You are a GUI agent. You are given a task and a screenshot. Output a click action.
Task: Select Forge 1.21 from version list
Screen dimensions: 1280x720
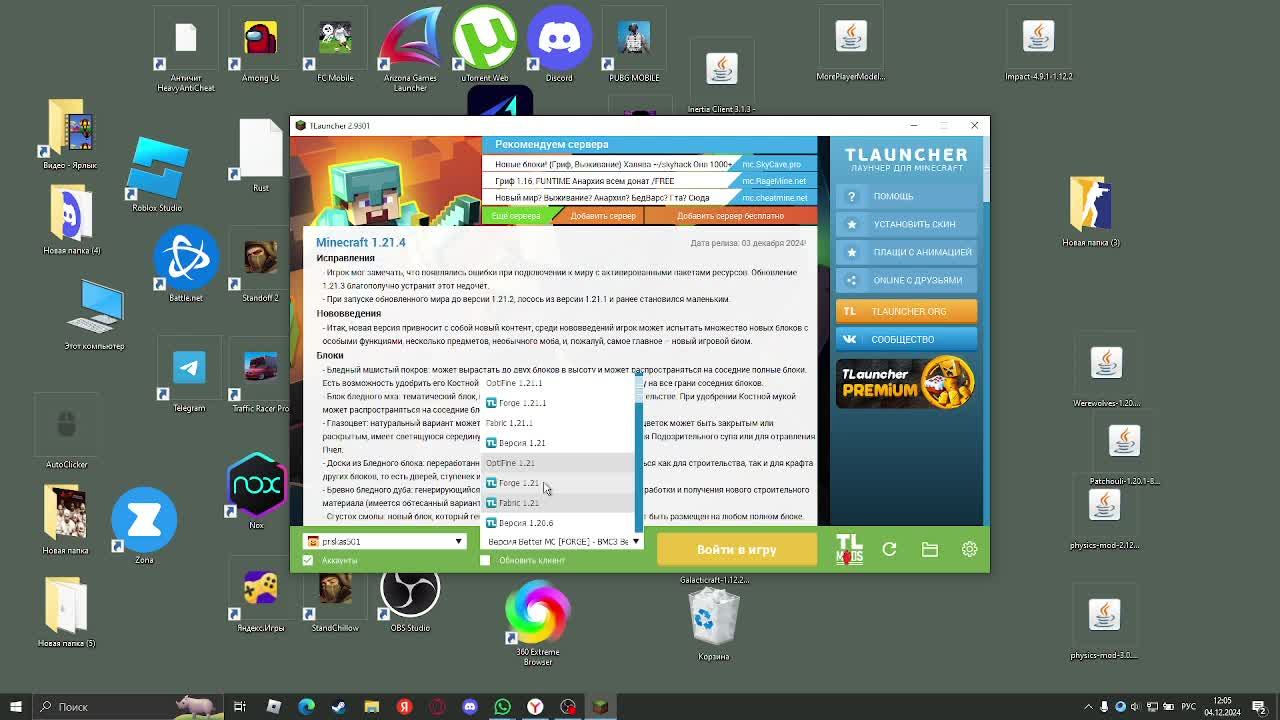pyautogui.click(x=558, y=483)
